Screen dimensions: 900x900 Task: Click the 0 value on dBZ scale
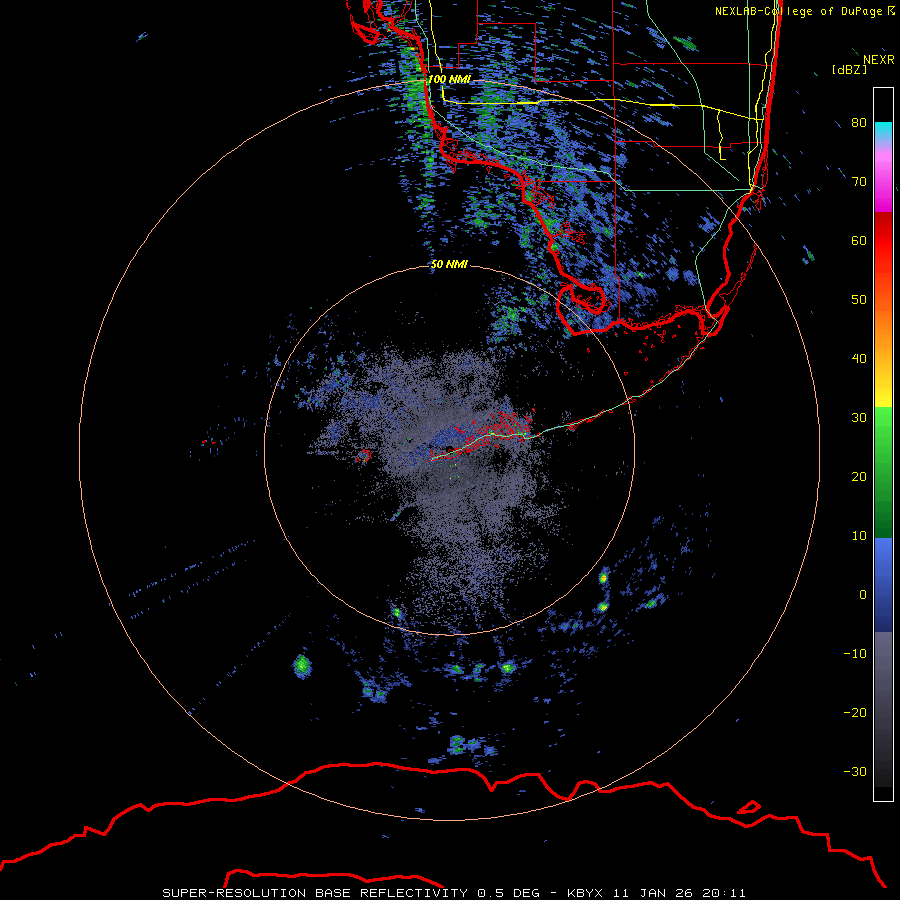[x=863, y=595]
